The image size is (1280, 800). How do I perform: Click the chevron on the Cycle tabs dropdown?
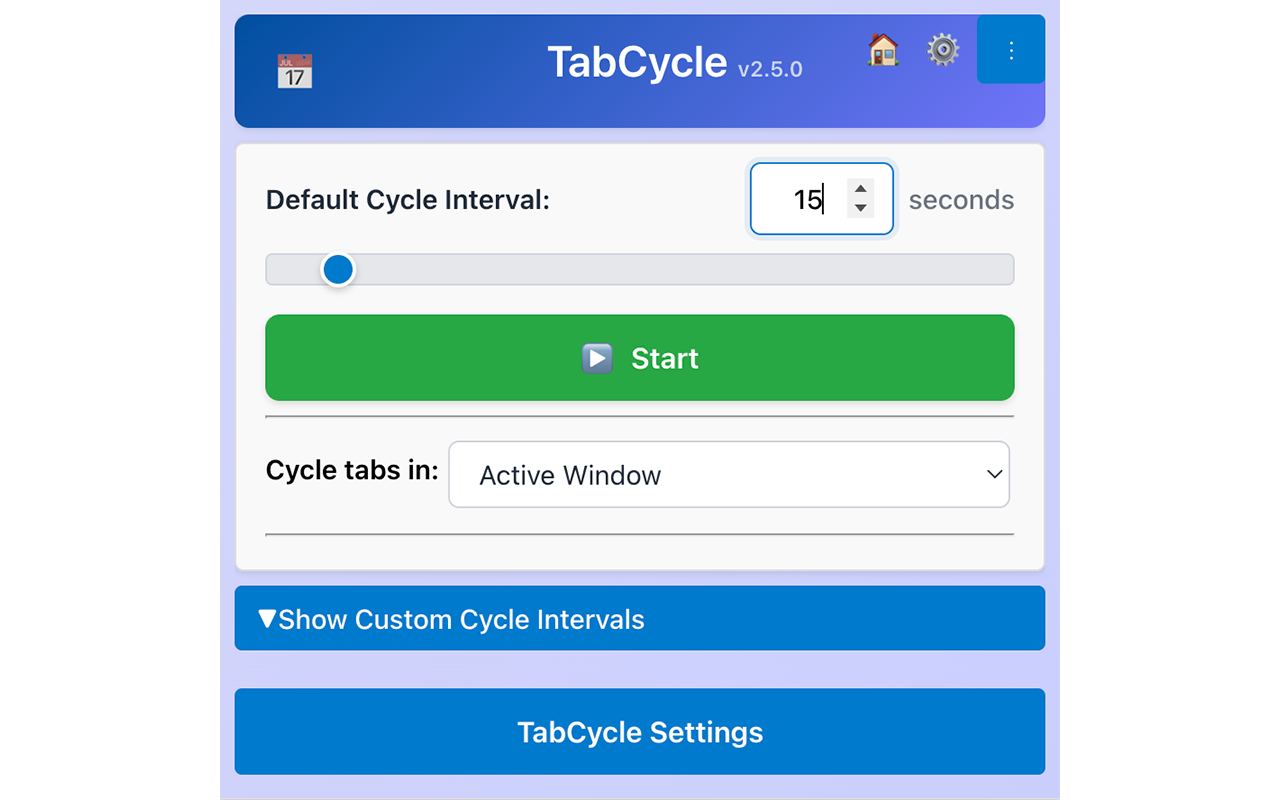point(994,475)
